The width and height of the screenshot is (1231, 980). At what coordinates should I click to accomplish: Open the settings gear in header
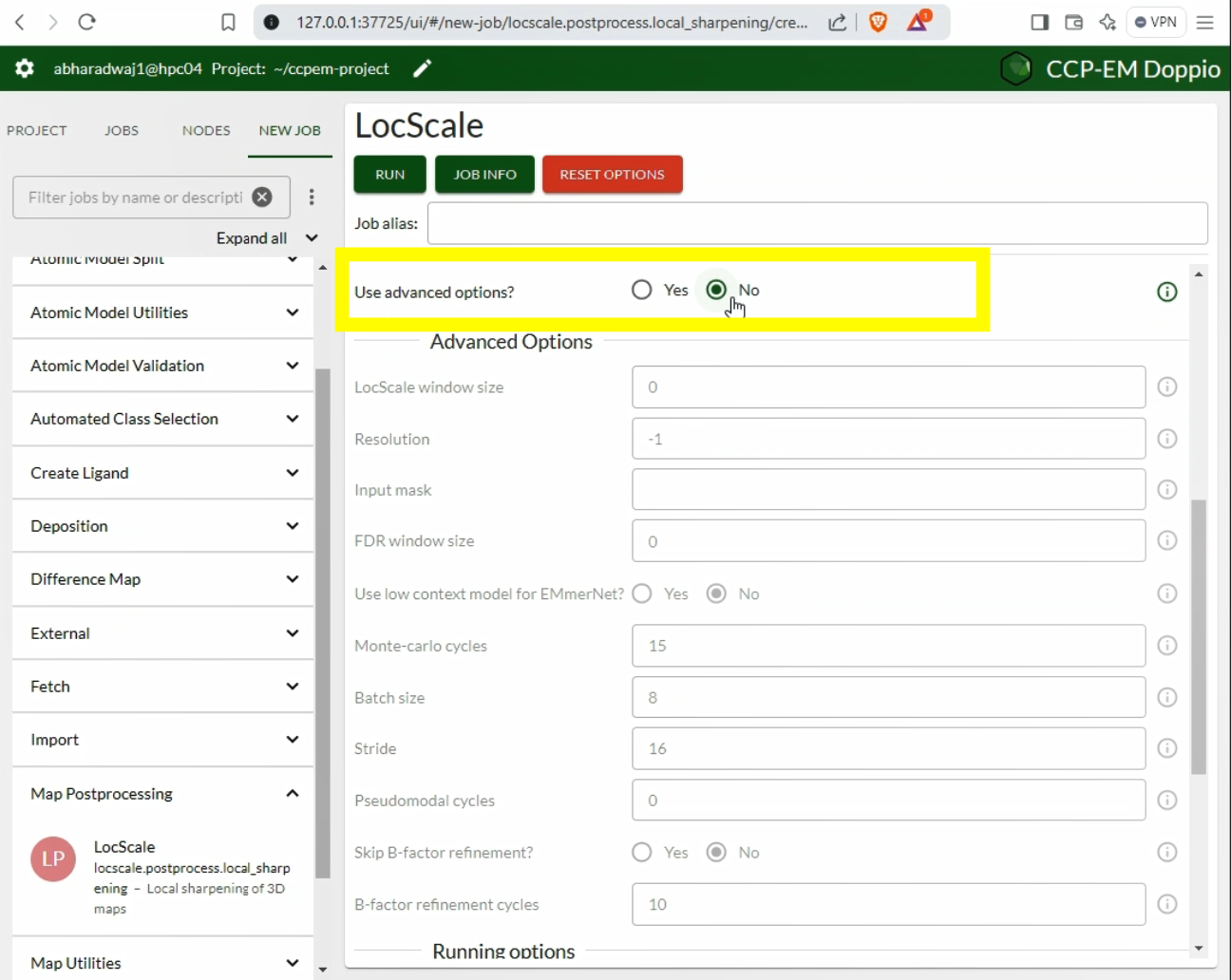tap(25, 68)
